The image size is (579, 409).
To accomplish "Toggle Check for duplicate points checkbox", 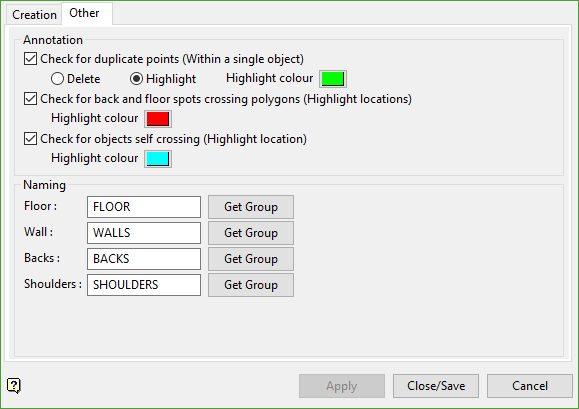I will (x=30, y=59).
